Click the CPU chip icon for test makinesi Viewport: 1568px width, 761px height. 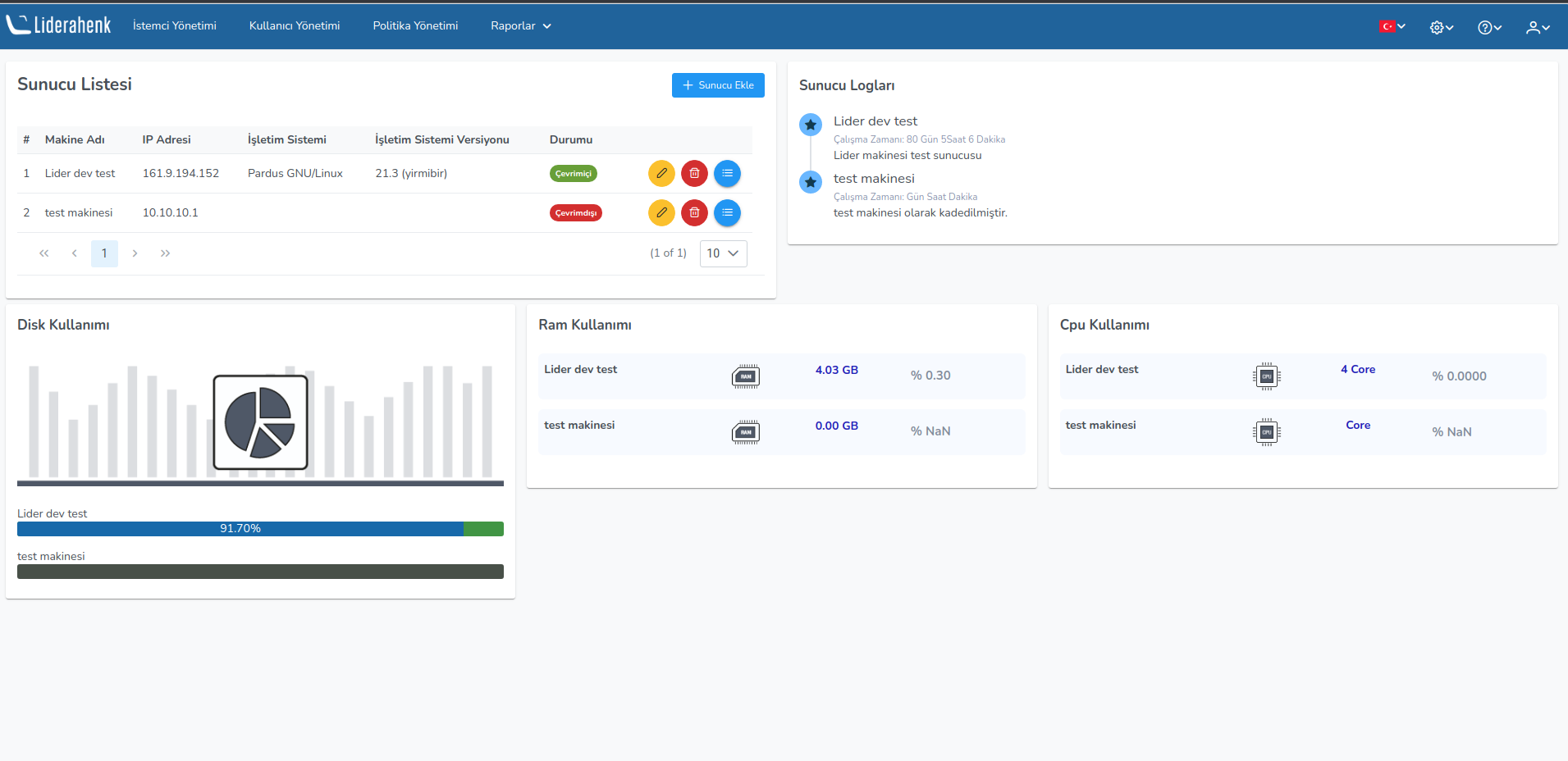[1266, 432]
